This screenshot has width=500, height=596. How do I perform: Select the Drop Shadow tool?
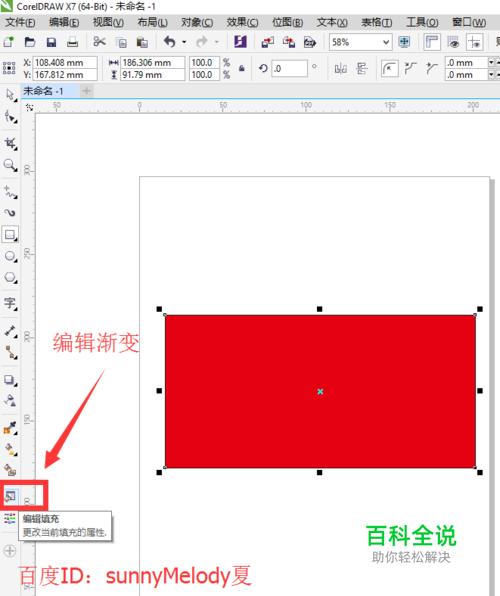click(10, 380)
